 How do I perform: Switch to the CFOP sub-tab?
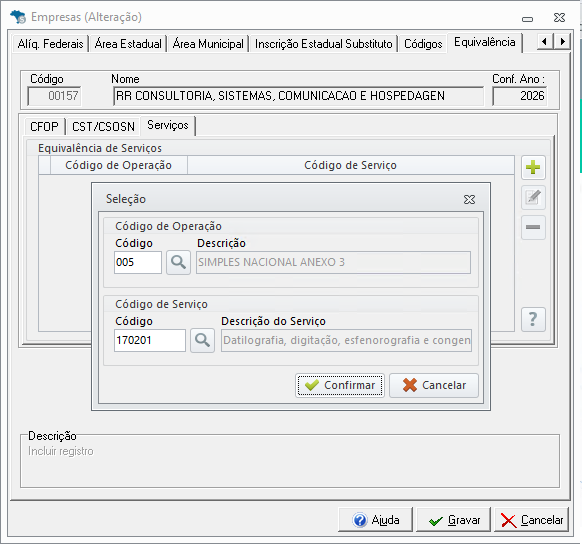[44, 127]
